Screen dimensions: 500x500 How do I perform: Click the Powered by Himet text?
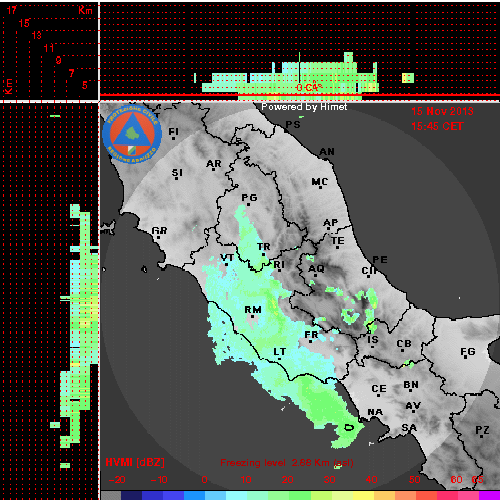(304, 107)
